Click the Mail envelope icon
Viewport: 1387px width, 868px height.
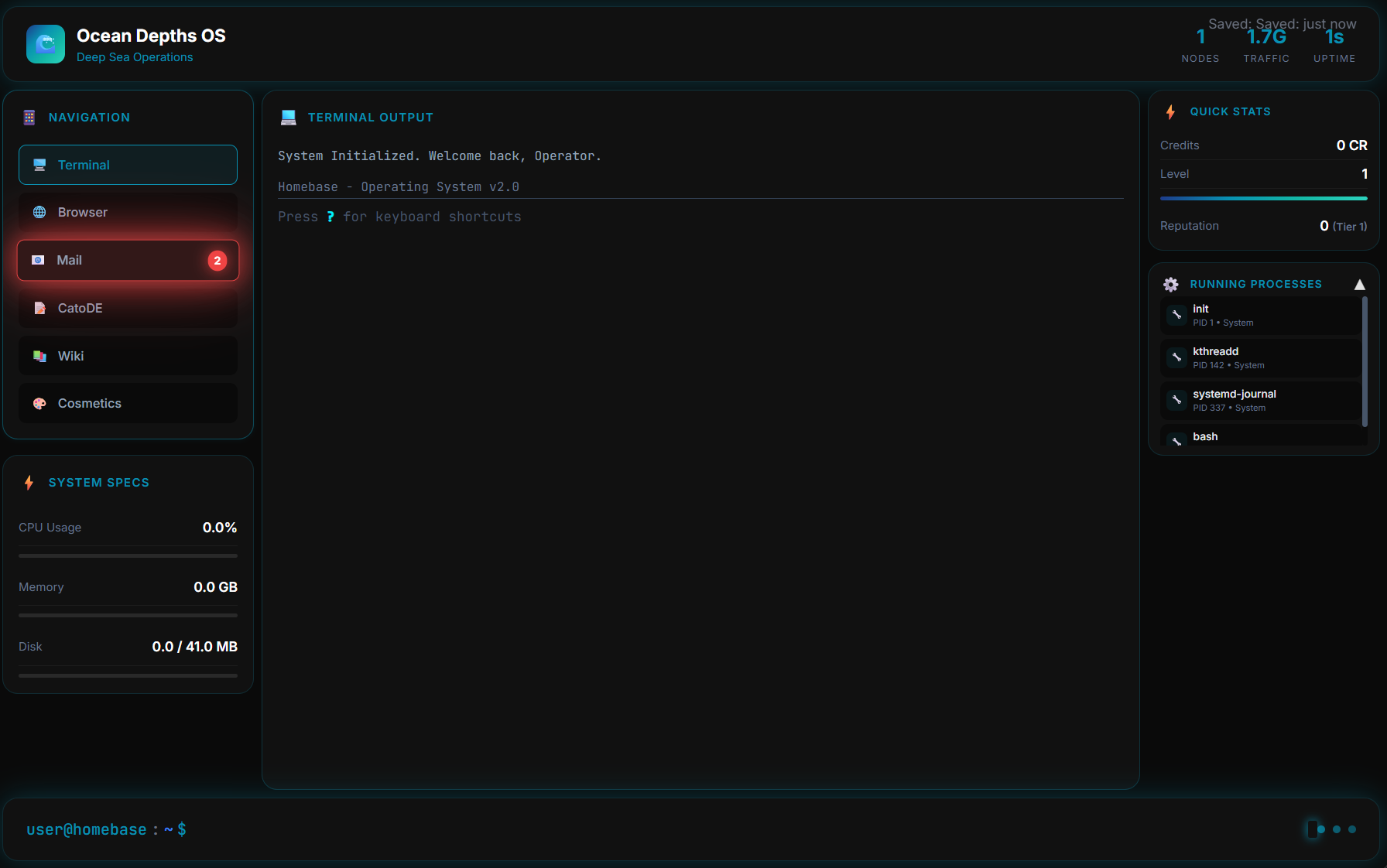click(39, 261)
